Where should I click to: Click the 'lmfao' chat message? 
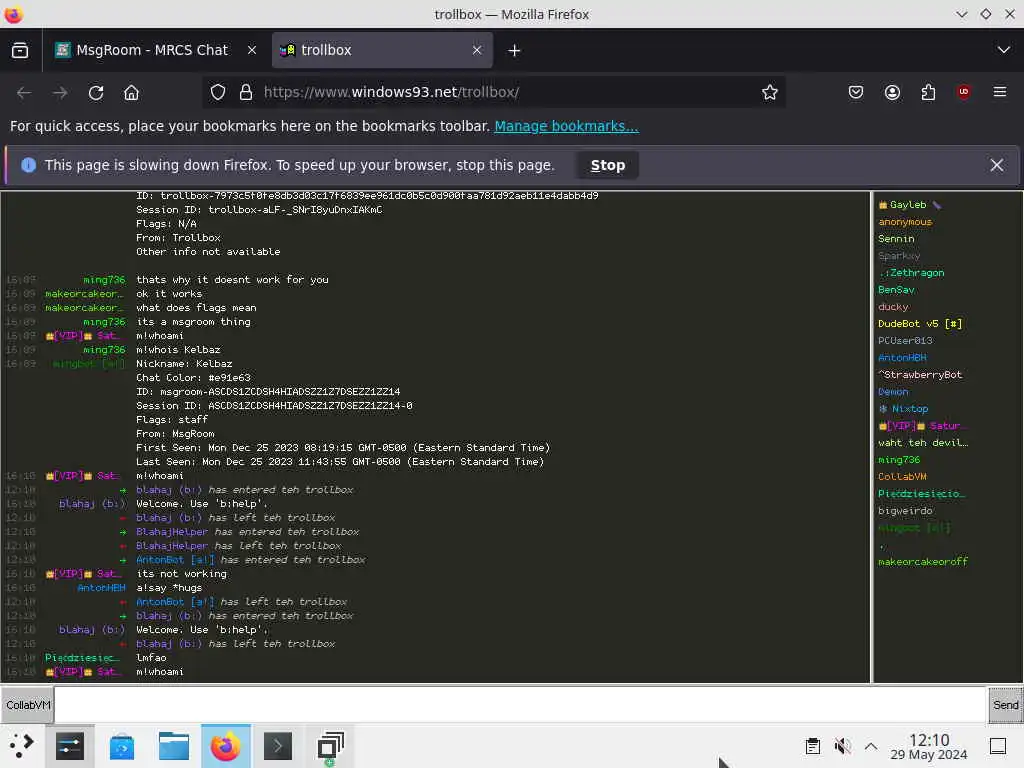[x=151, y=658]
